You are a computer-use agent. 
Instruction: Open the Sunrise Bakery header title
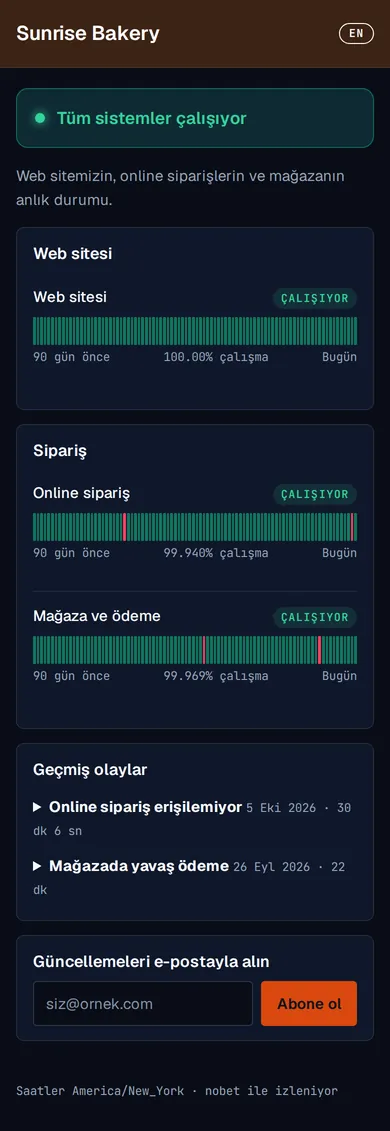[x=88, y=33]
